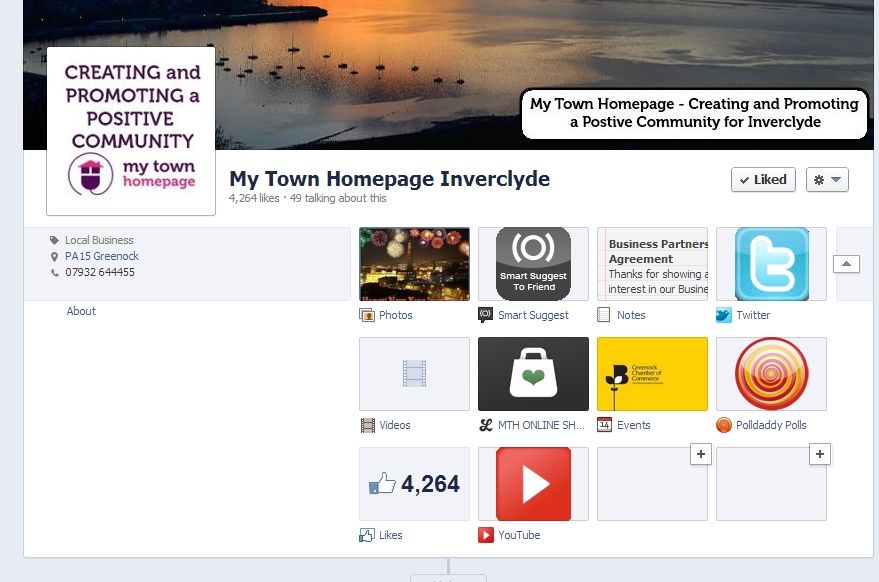Open the large Twitter bird app tile
This screenshot has width=879, height=582.
pyautogui.click(x=771, y=264)
